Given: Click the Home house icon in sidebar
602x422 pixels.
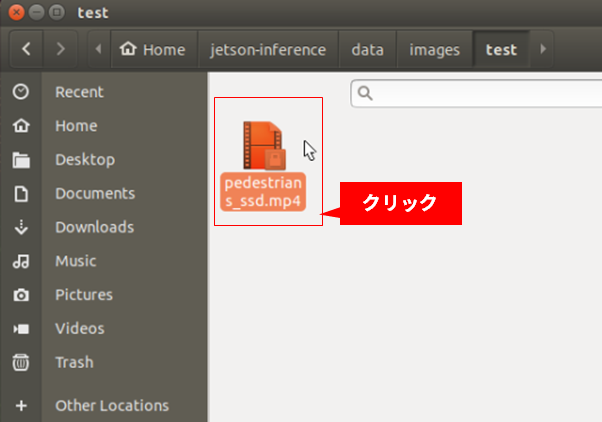Looking at the screenshot, I should coord(21,126).
